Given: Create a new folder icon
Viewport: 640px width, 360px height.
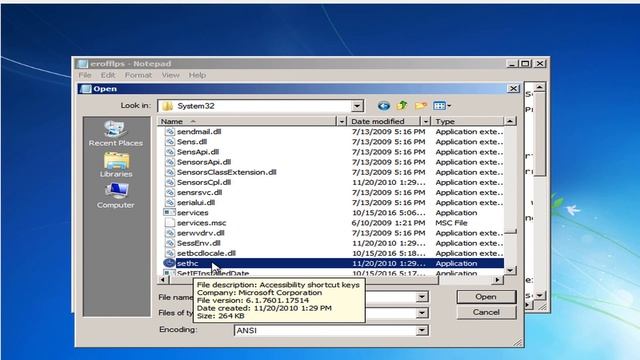Looking at the screenshot, I should (x=421, y=106).
